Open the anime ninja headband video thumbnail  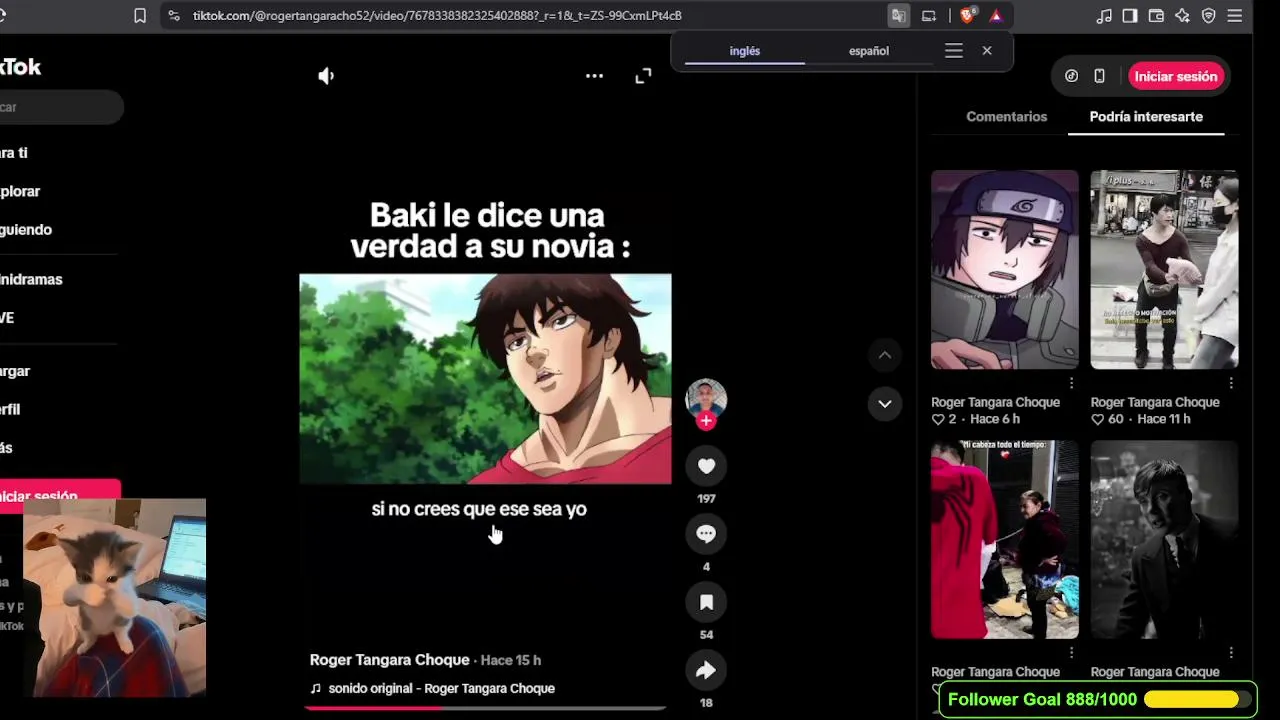click(1005, 270)
